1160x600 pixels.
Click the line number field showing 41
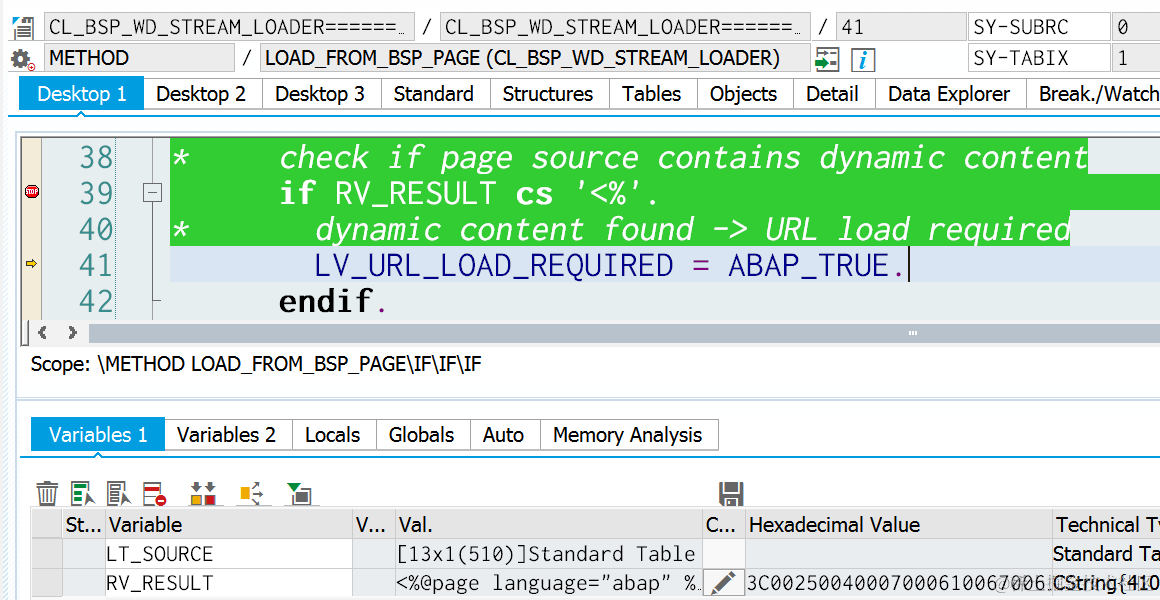click(x=900, y=27)
